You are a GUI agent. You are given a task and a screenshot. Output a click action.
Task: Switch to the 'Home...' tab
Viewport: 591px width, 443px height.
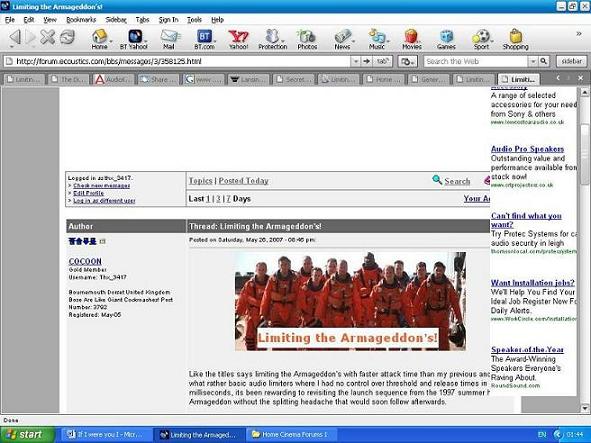click(x=383, y=79)
